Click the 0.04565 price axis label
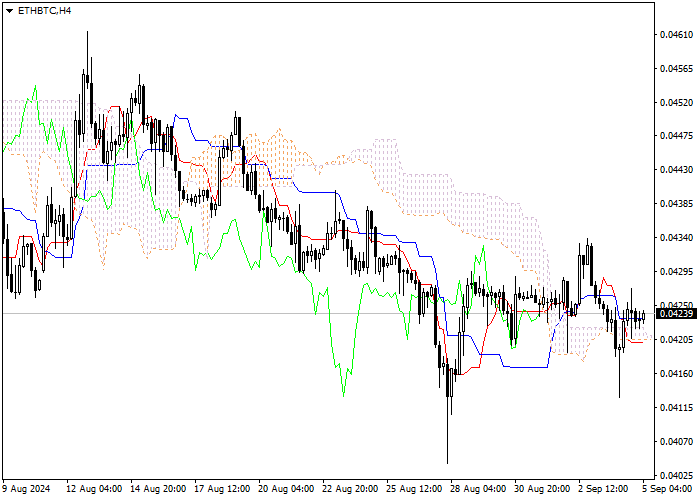This screenshot has width=700, height=500. click(x=677, y=69)
